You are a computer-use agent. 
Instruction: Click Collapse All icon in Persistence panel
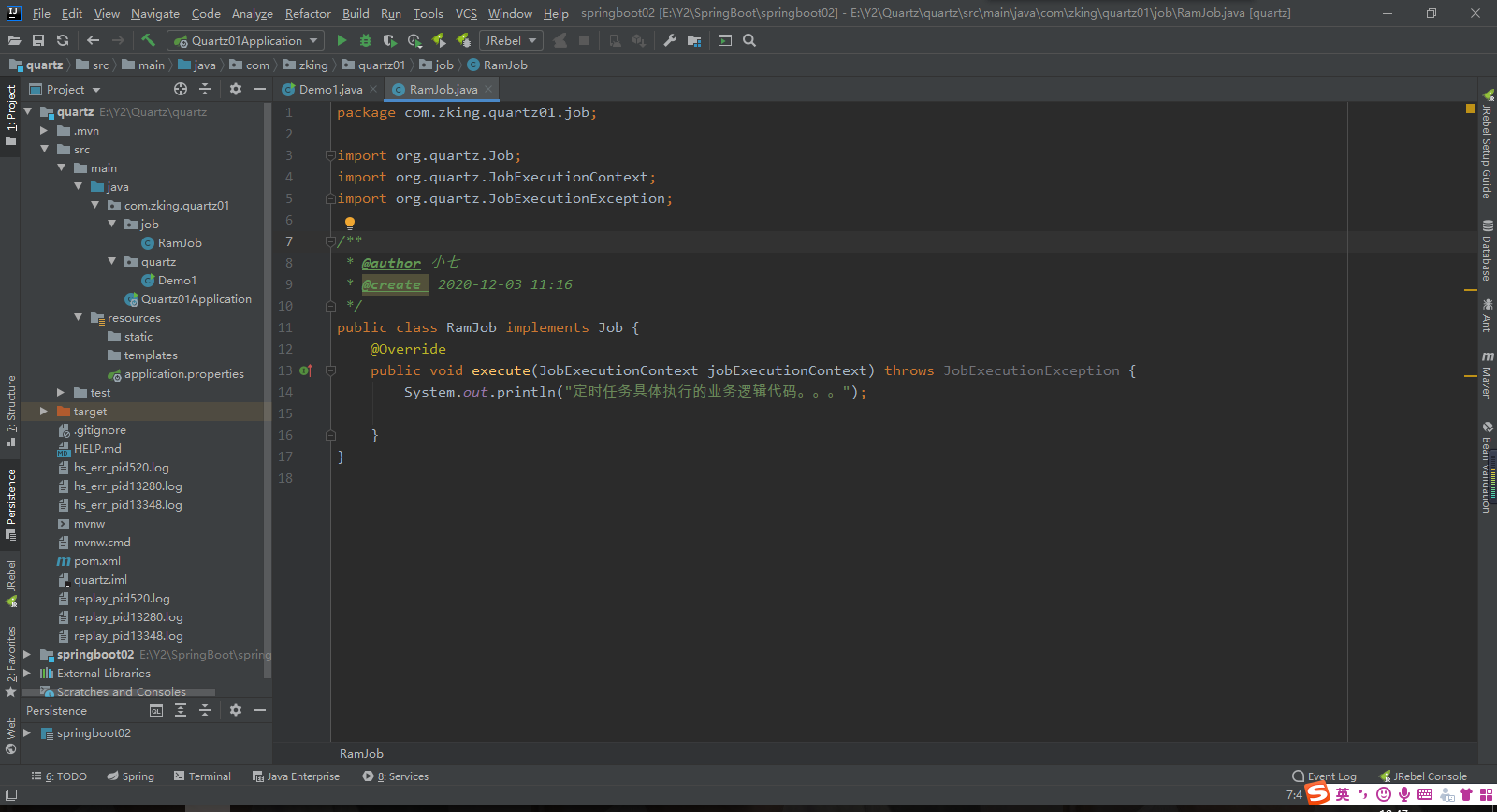click(x=205, y=710)
